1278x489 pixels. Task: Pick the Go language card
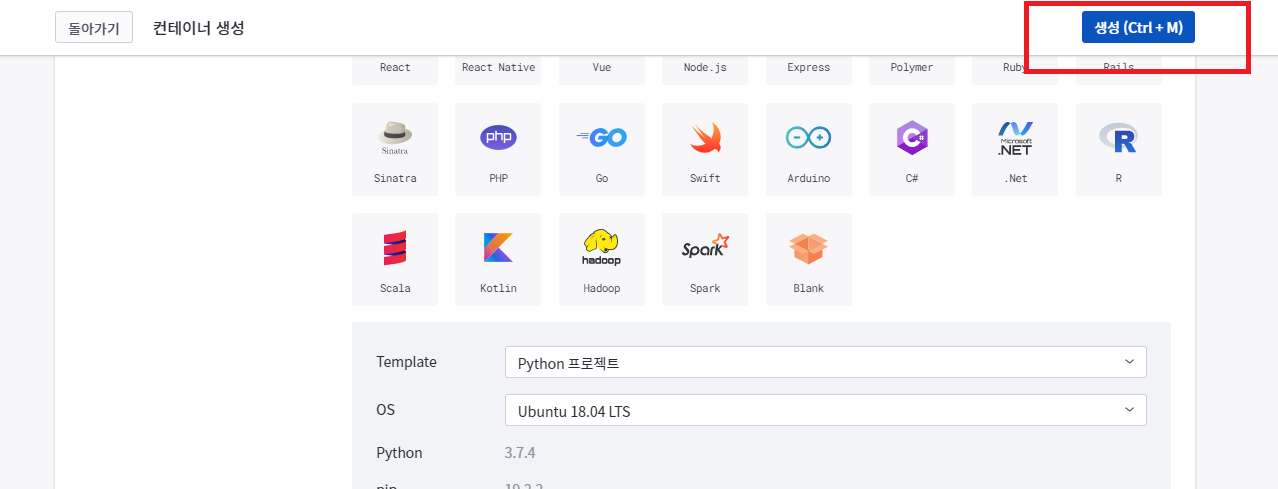602,149
